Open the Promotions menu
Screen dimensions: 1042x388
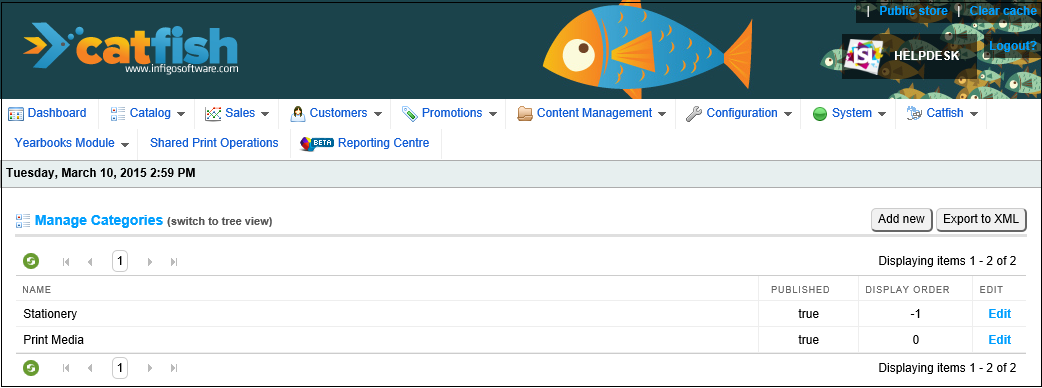(449, 113)
